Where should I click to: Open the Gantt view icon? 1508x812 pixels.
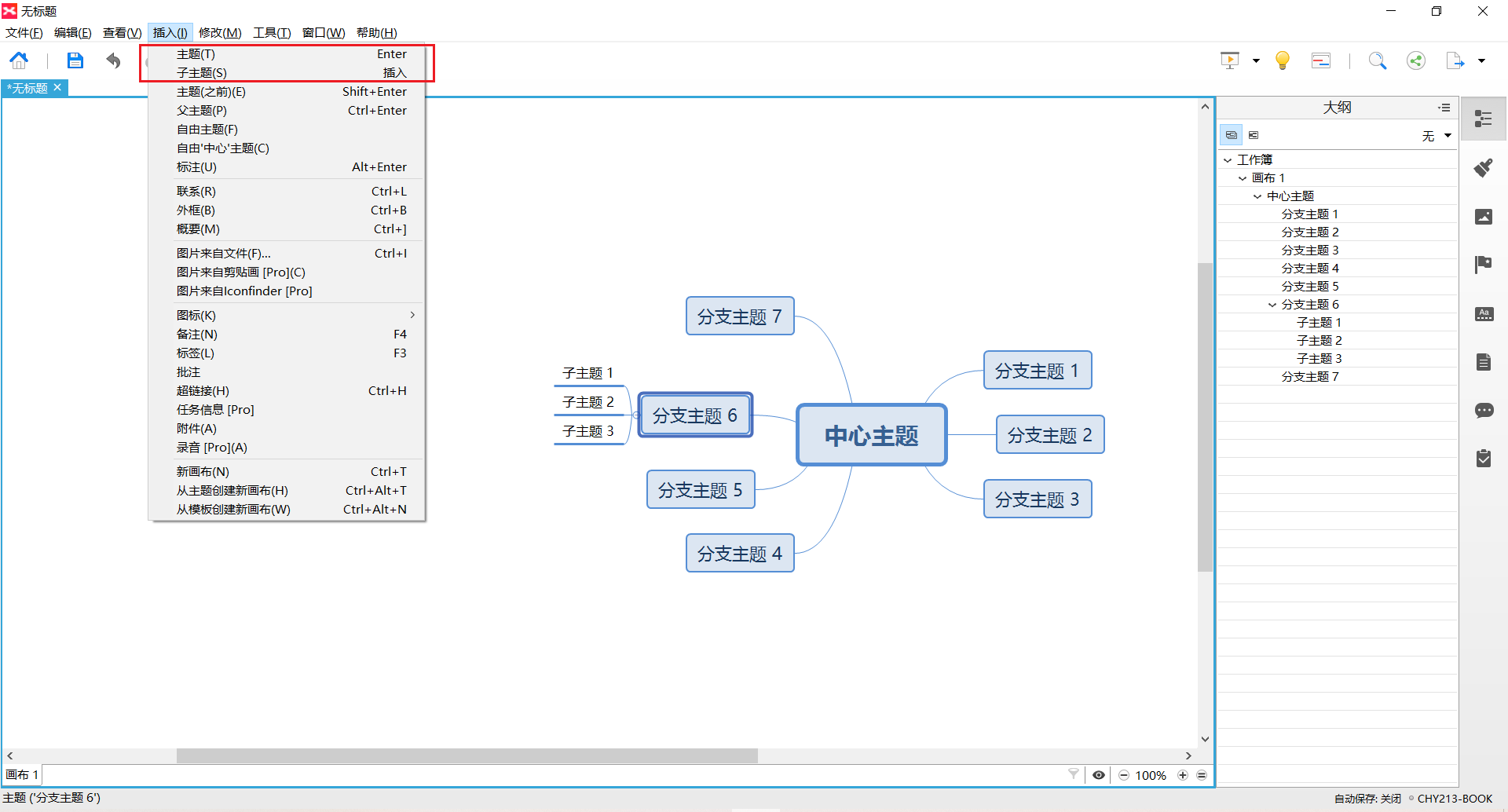(x=1321, y=60)
